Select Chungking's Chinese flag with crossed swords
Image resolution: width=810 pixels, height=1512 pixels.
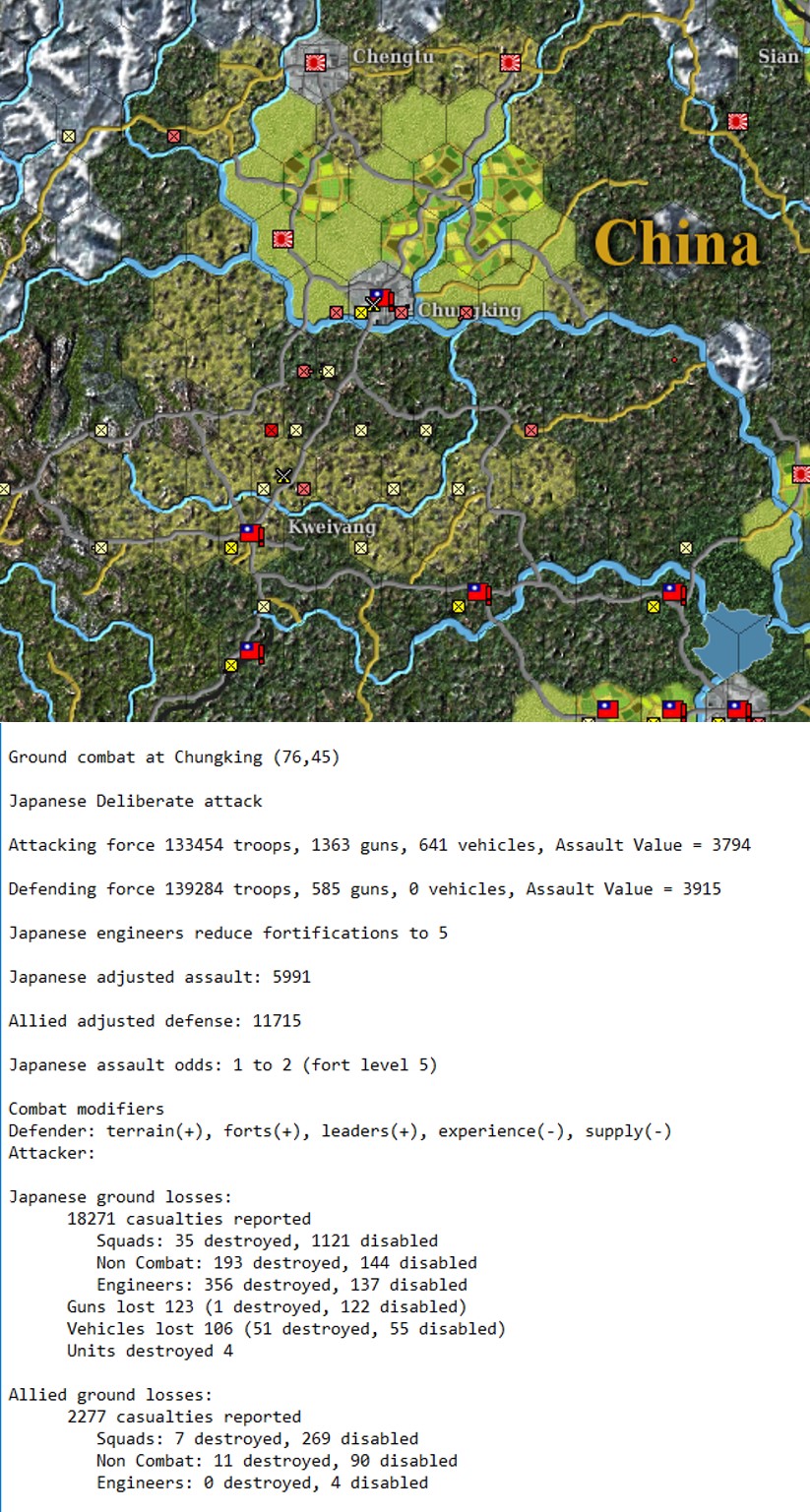pos(381,298)
